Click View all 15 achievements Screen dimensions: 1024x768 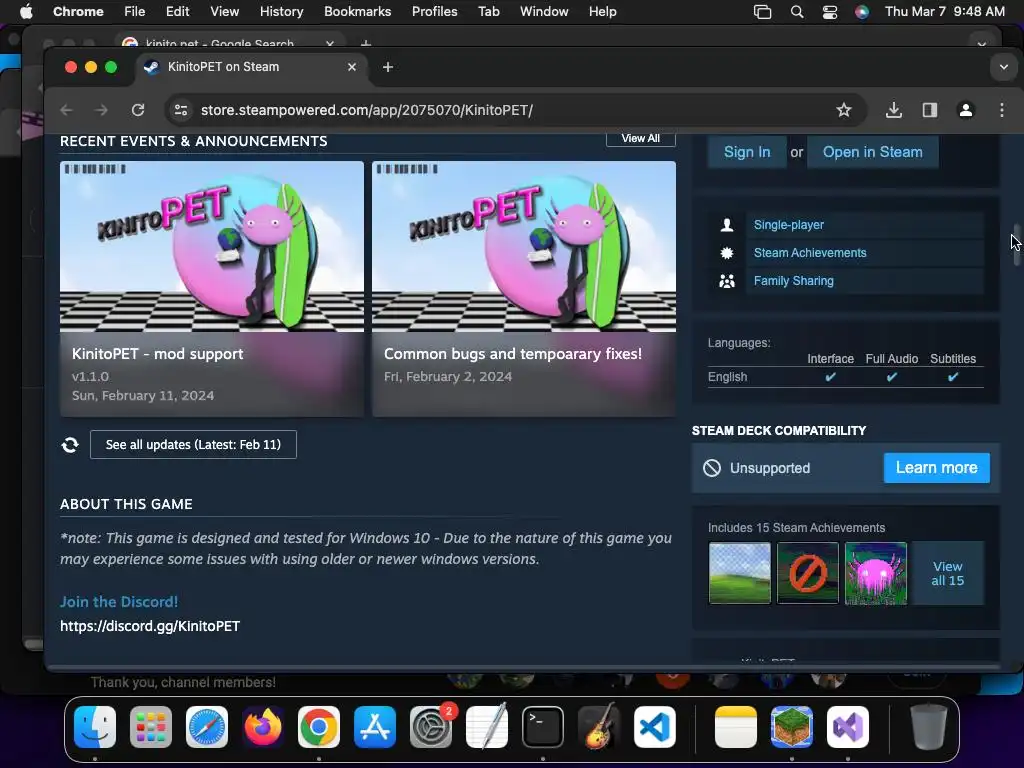tap(948, 573)
